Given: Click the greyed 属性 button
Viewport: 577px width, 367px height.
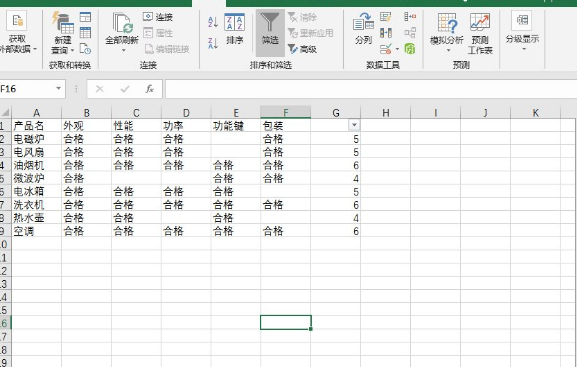Looking at the screenshot, I should [157, 33].
